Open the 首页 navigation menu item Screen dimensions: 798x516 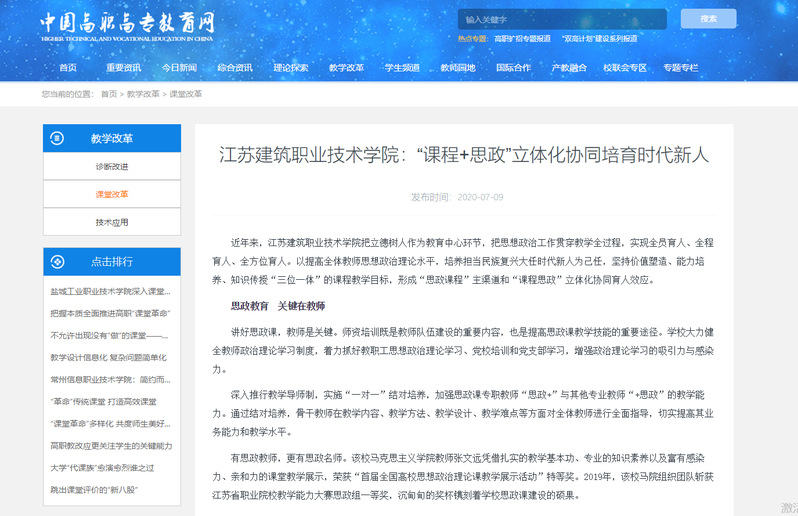(x=67, y=68)
